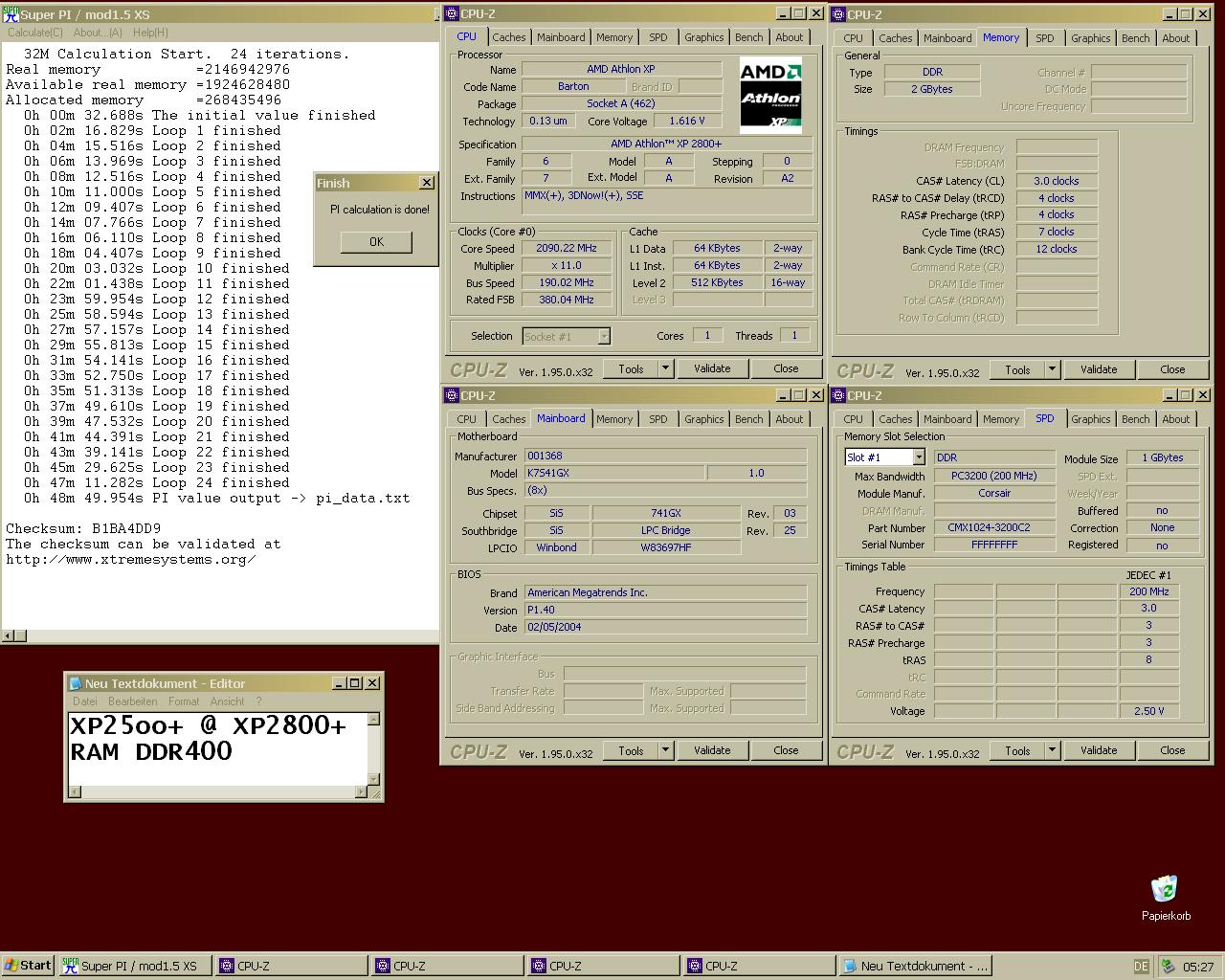Viewport: 1225px width, 980px height.
Task: Click the system tray icon beside the clock
Action: pos(1169,967)
